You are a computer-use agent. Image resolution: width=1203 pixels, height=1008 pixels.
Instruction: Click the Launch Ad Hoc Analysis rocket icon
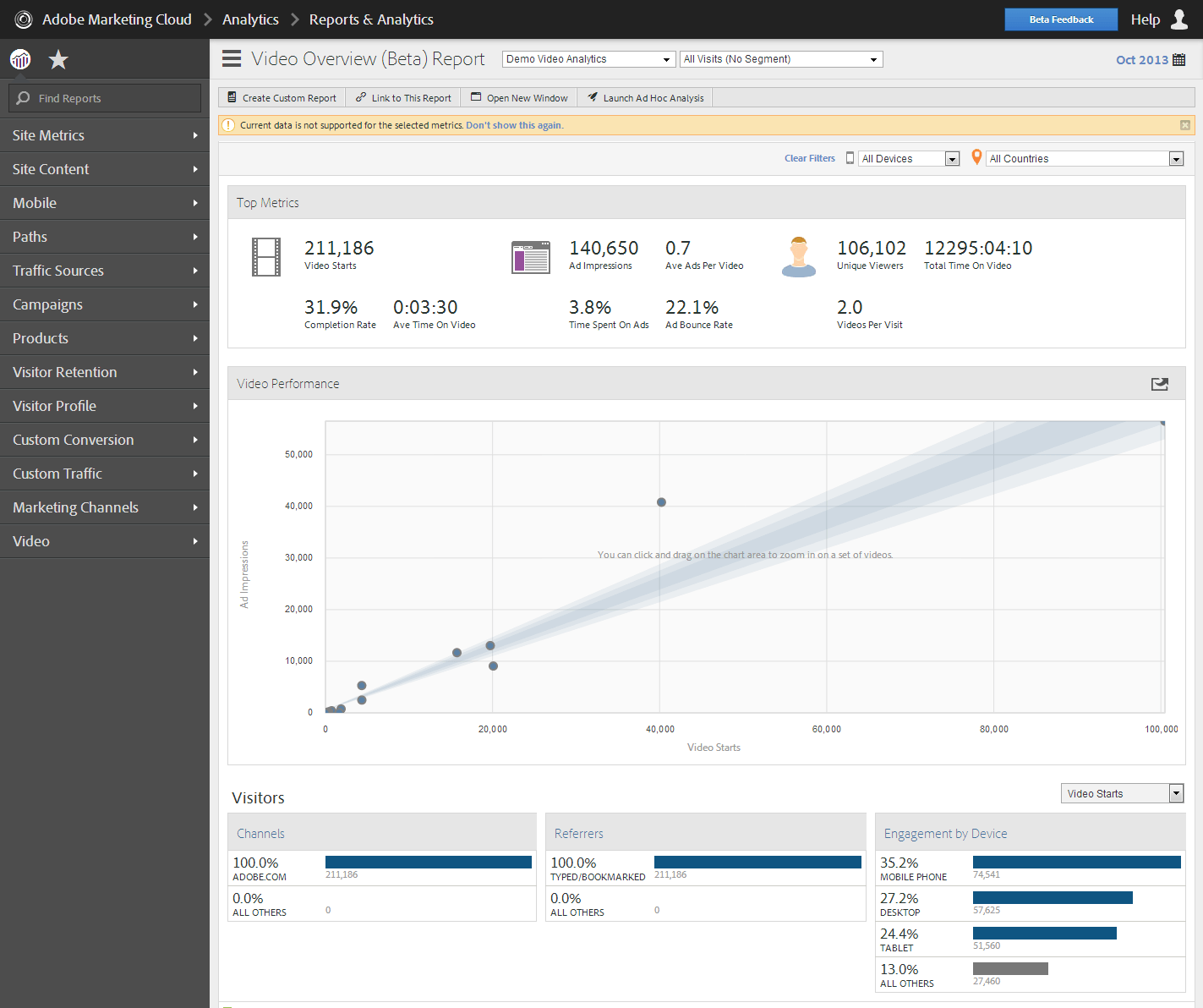pos(592,97)
